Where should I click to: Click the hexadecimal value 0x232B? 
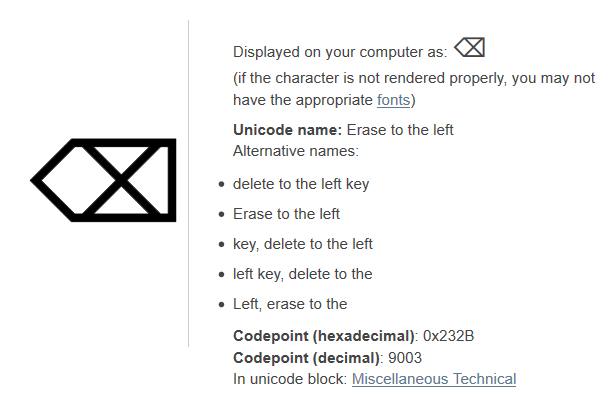coord(448,336)
